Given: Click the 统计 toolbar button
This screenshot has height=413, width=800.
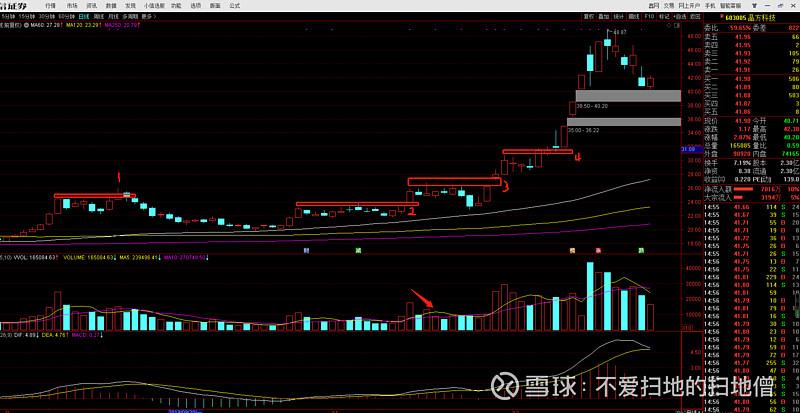Looking at the screenshot, I should coord(618,17).
